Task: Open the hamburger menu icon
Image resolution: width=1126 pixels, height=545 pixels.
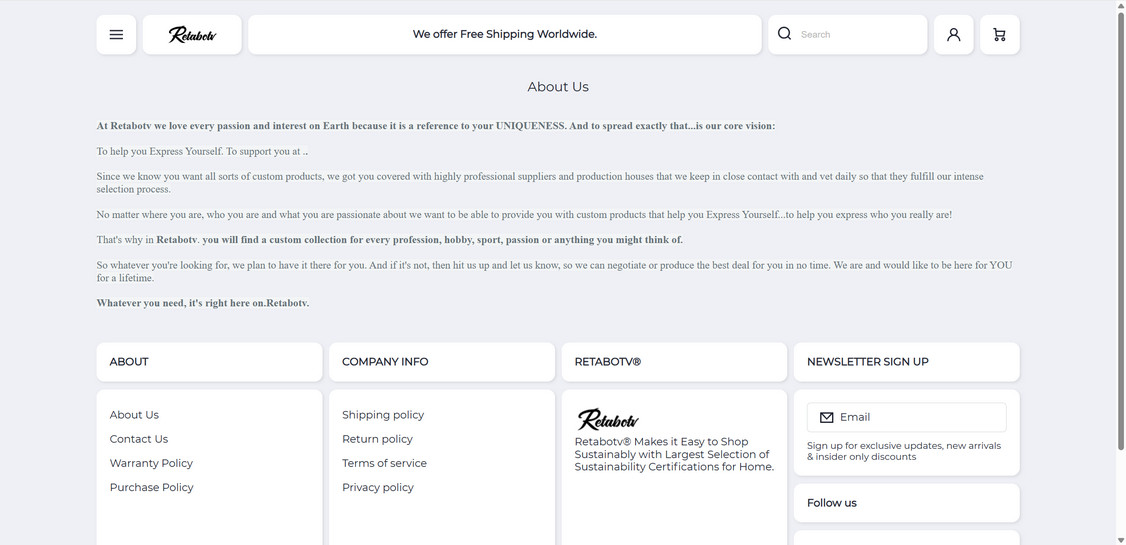Action: (116, 35)
